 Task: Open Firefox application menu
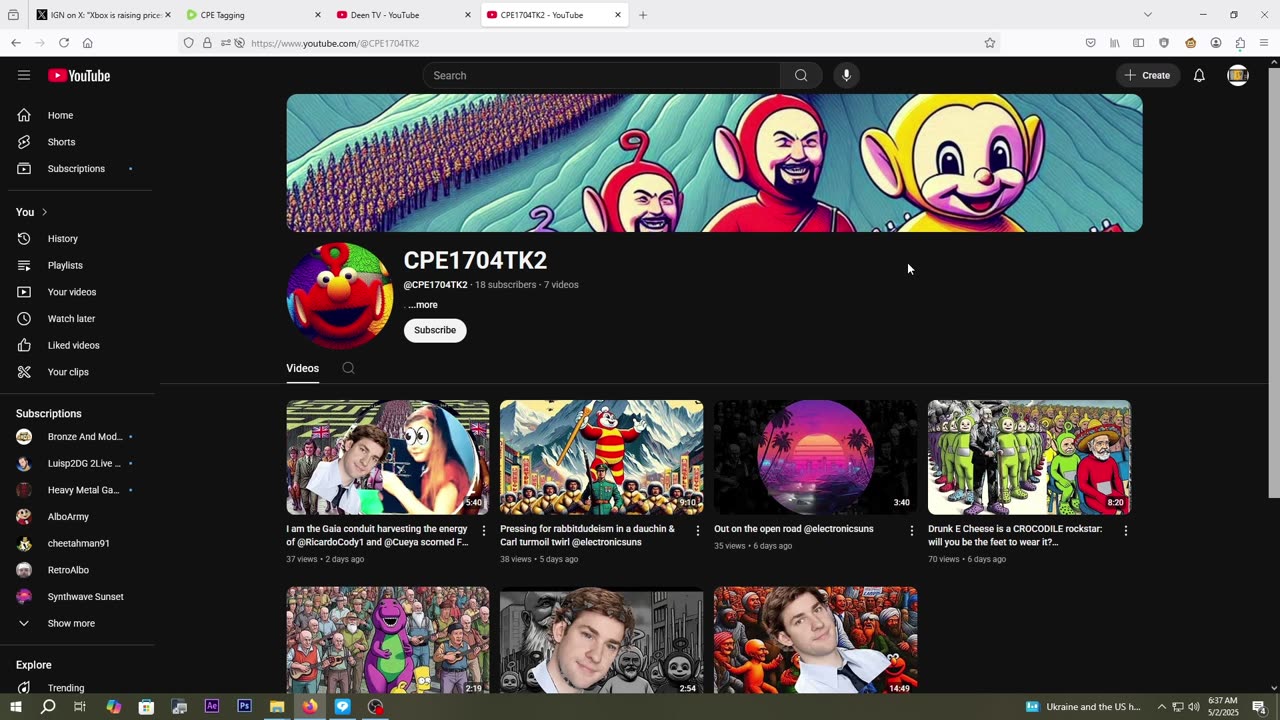(x=1264, y=43)
